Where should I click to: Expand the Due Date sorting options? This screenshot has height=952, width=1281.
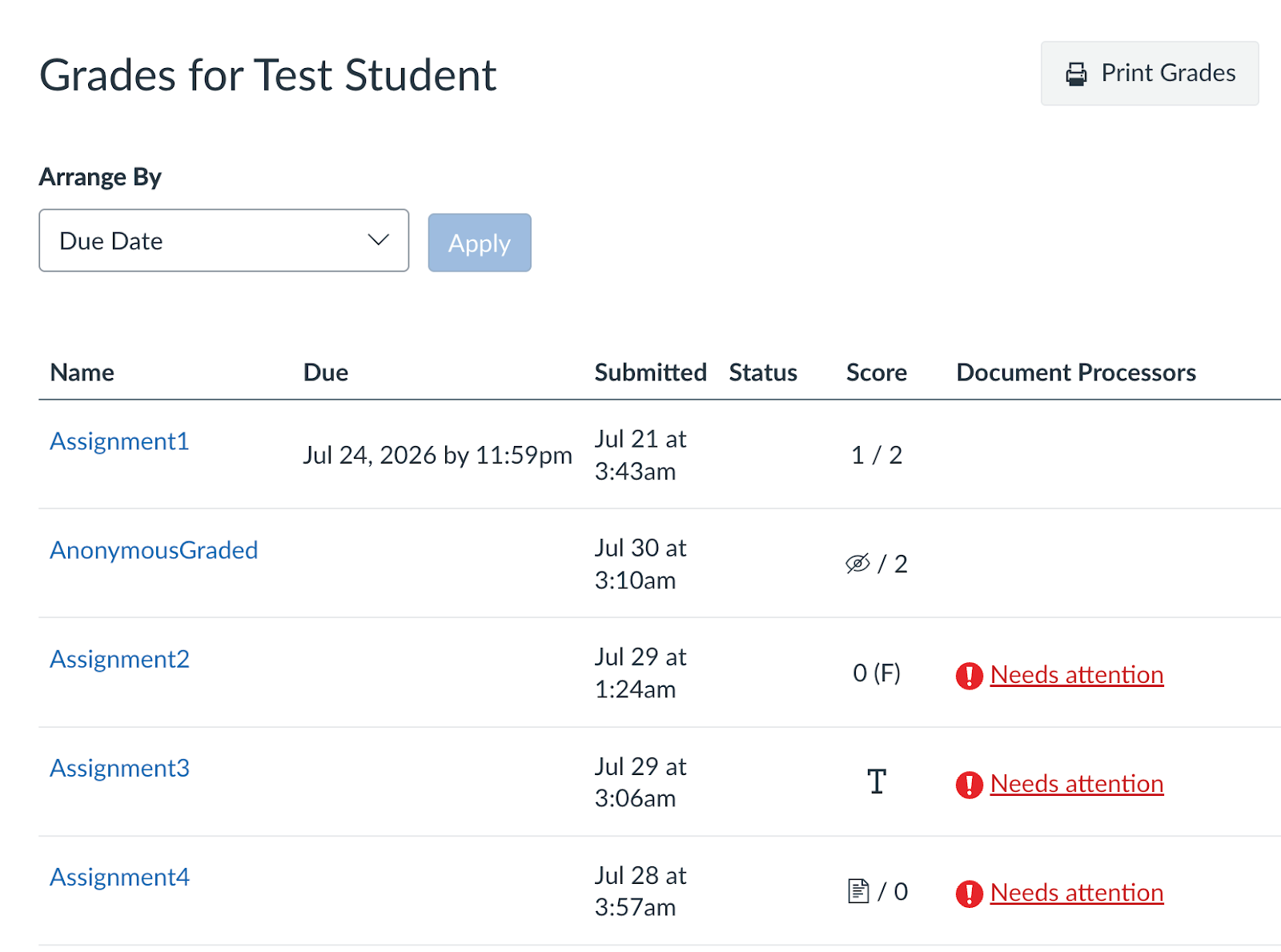click(223, 240)
